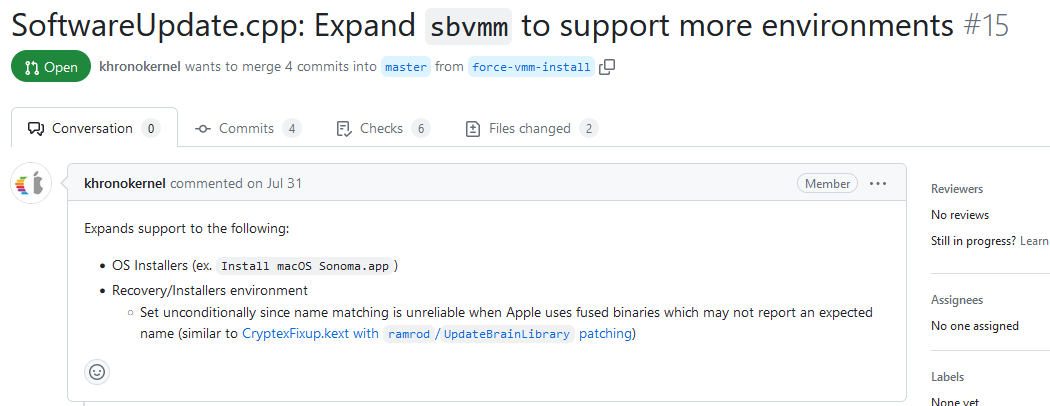Open khronokernel profile link in PR header

pos(139,68)
